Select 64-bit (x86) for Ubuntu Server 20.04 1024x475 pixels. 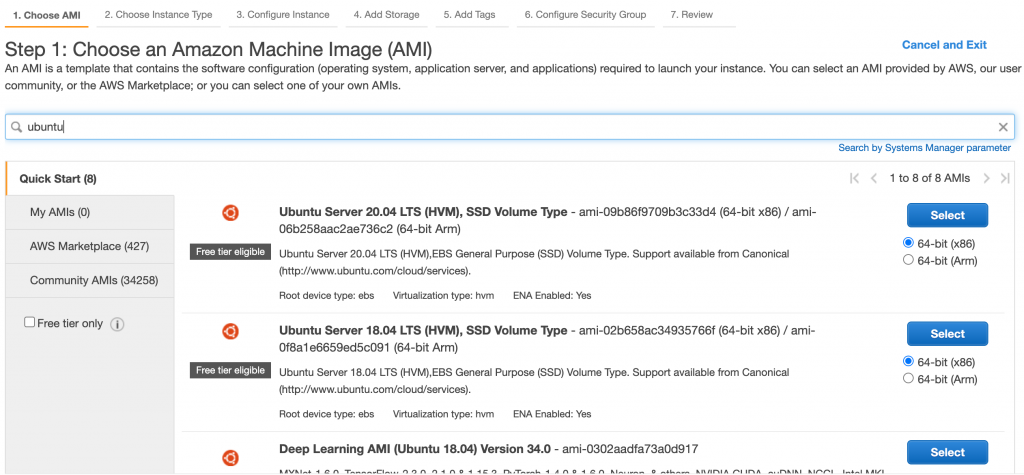908,242
